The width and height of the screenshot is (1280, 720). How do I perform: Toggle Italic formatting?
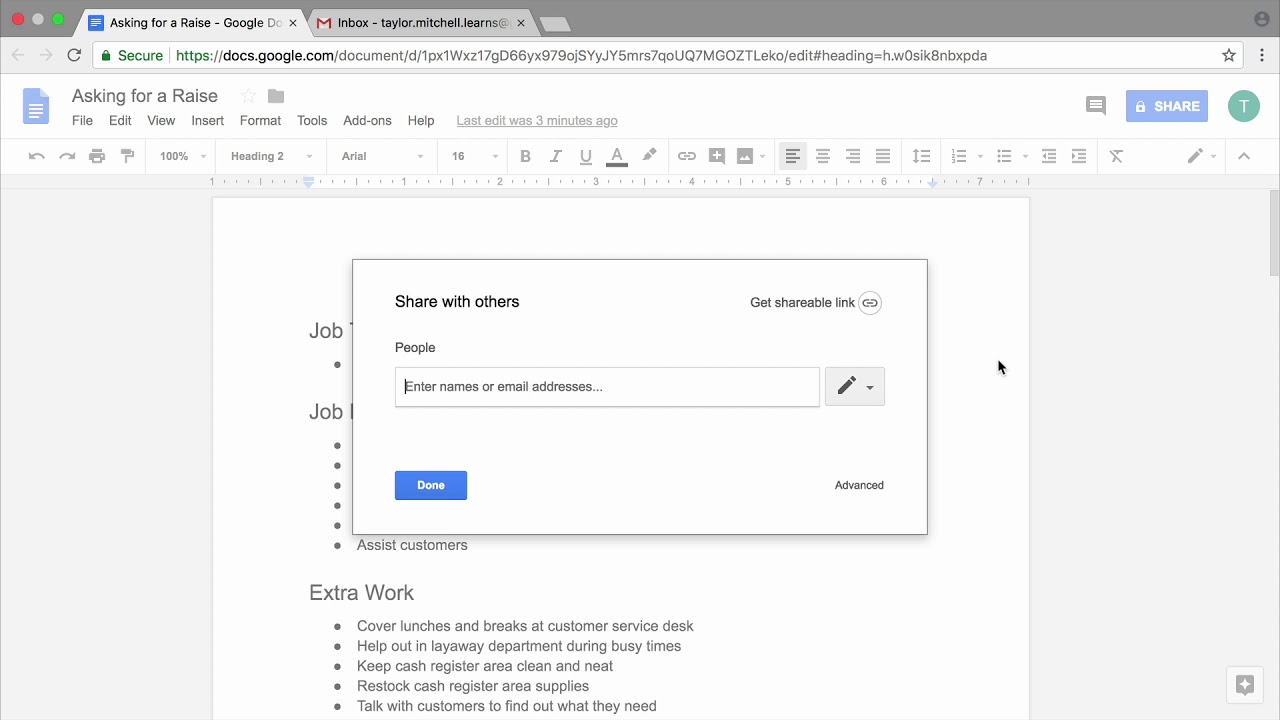tap(556, 156)
